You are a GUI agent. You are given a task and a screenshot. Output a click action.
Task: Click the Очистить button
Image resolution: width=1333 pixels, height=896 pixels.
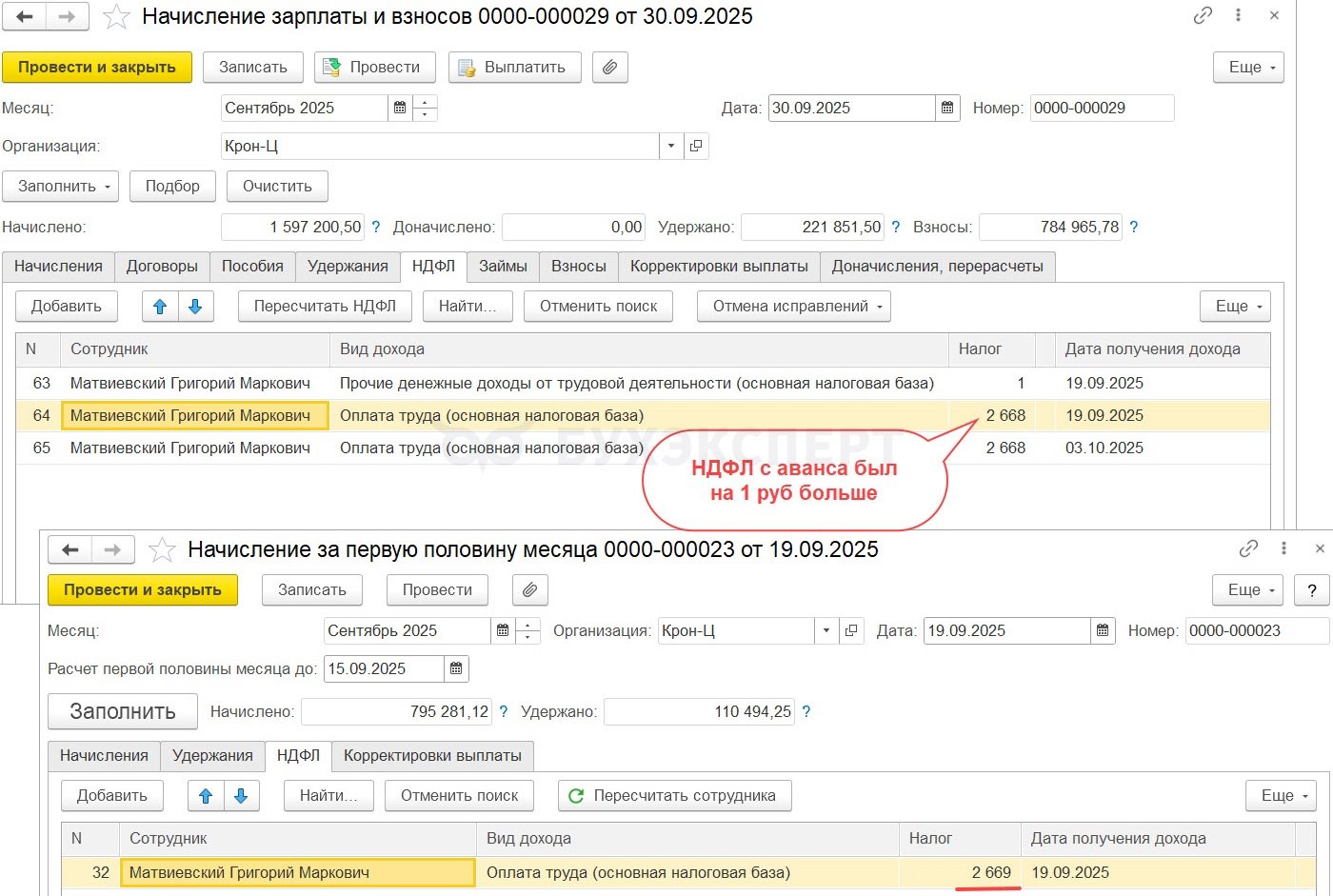point(277,187)
